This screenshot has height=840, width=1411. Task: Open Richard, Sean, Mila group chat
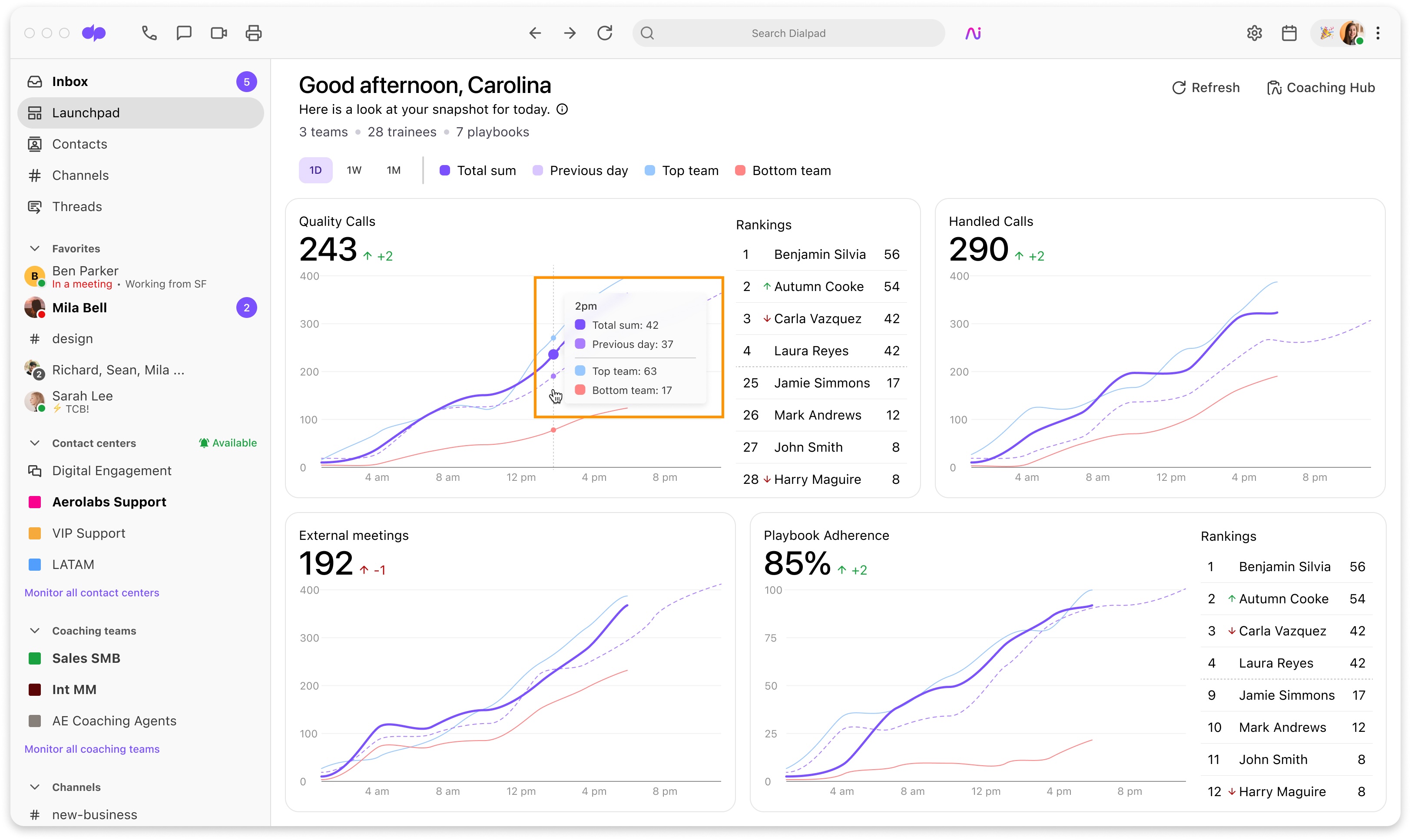tap(140, 370)
